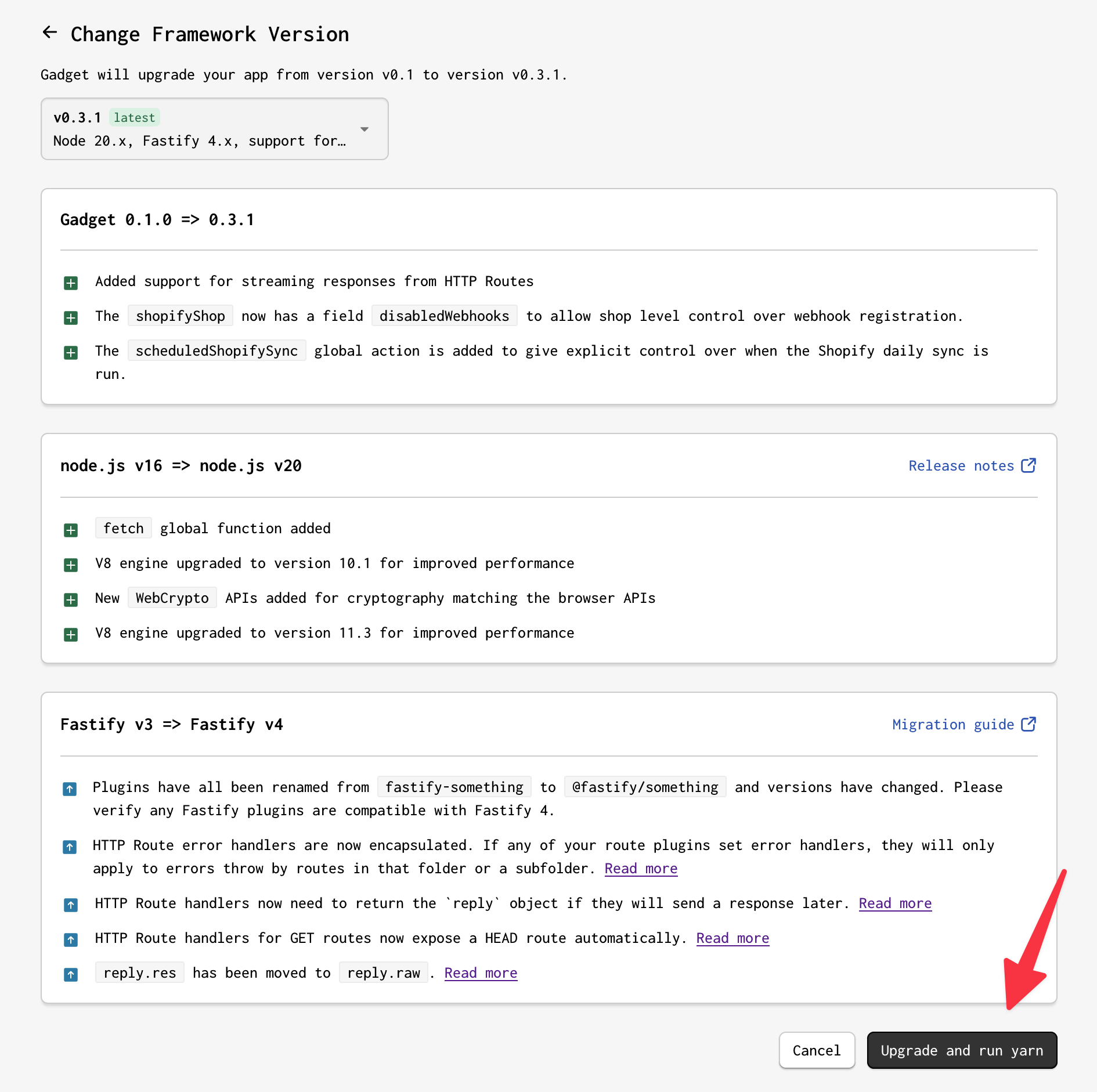Click up-arrow icon beside plugins renamed item
This screenshot has width=1097, height=1092.
(70, 789)
